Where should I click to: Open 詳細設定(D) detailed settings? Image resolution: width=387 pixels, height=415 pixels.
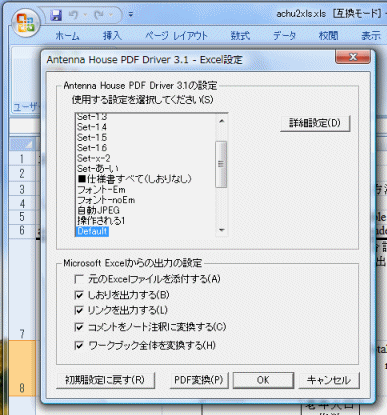[315, 123]
